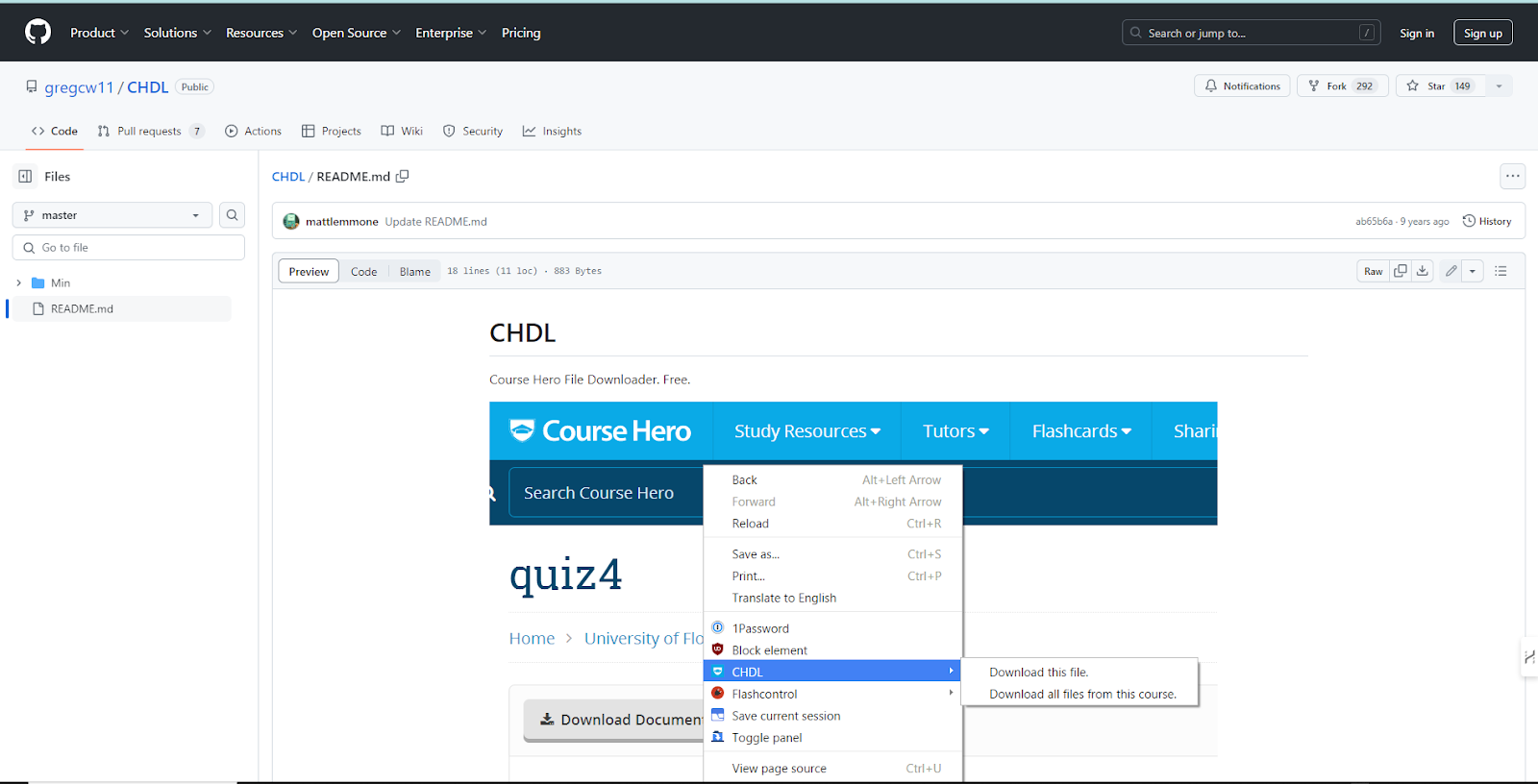Open more edit options dropdown
1538x784 pixels.
tap(1473, 271)
